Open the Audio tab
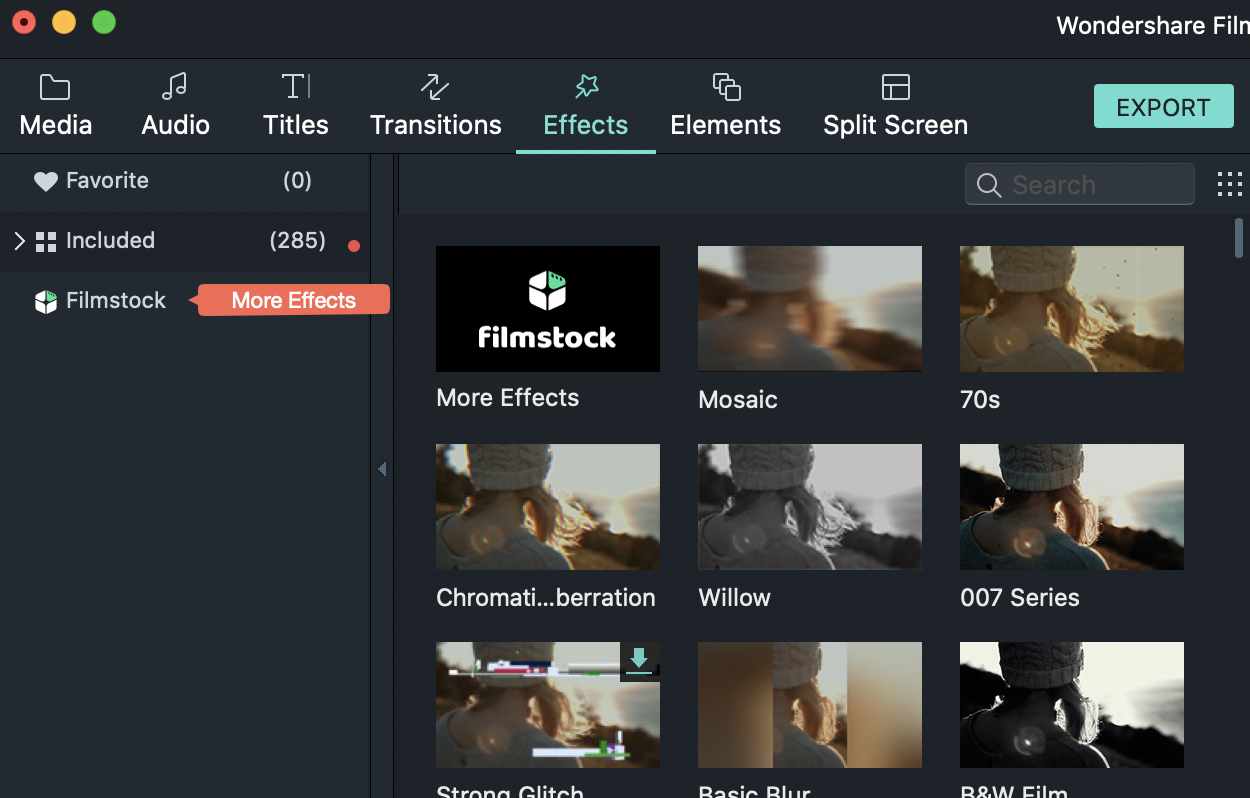1250x798 pixels. 175,106
